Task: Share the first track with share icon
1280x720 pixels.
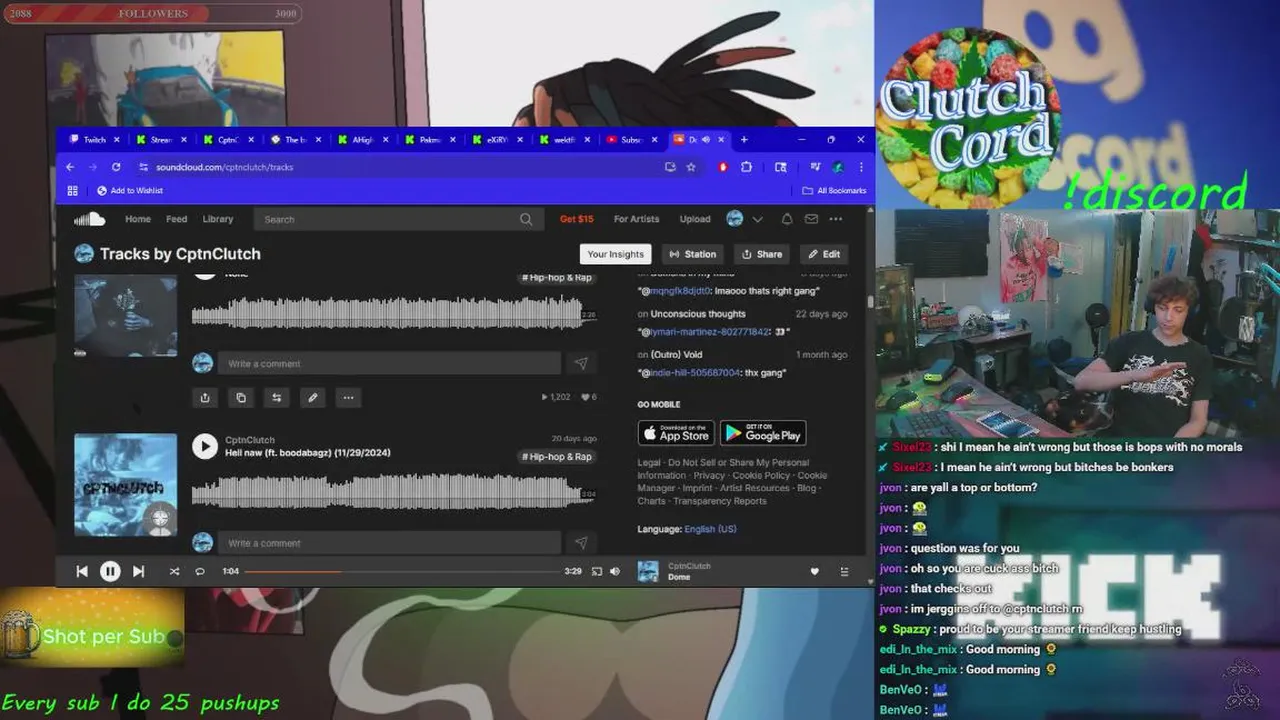Action: click(205, 397)
